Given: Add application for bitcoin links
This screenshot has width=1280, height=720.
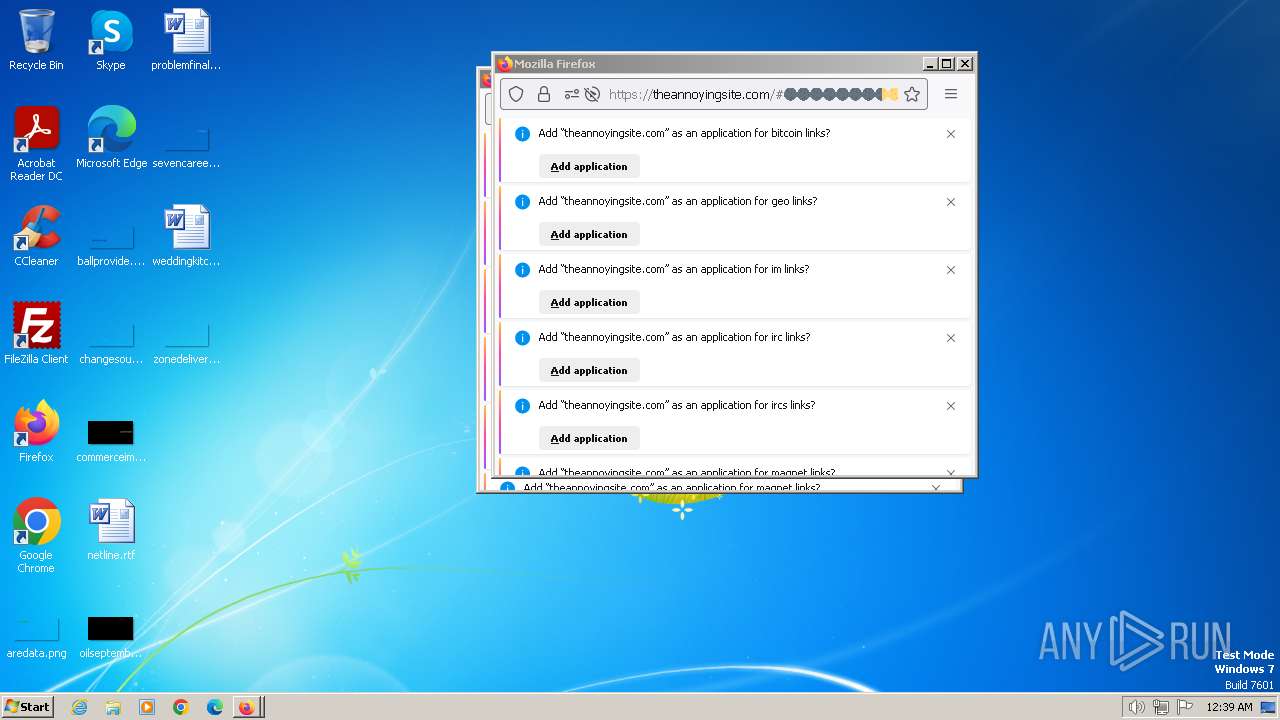Looking at the screenshot, I should click(589, 166).
